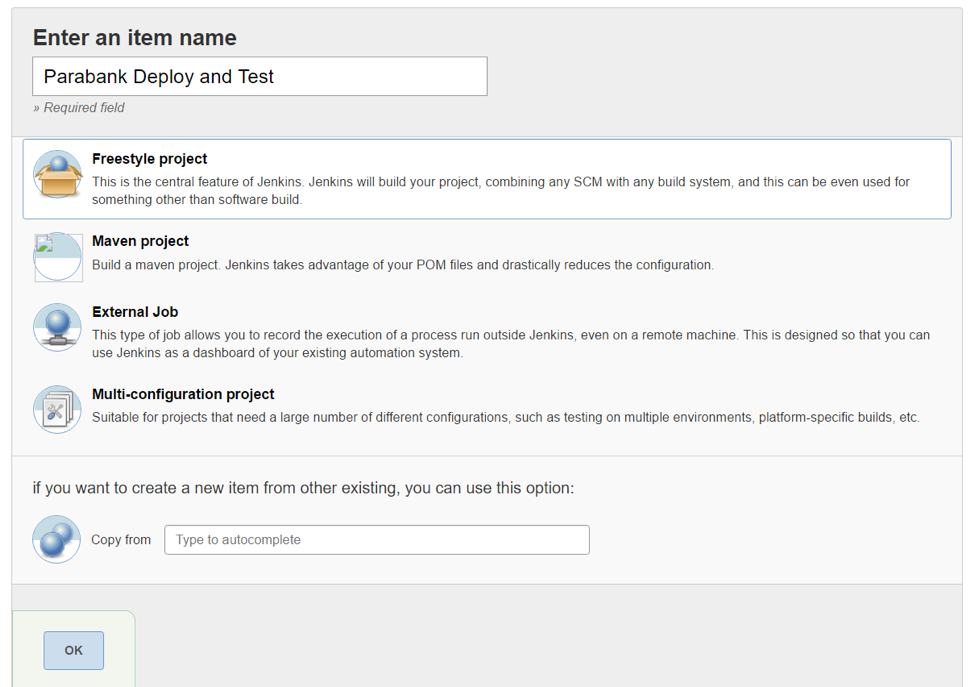Click the Multi-configuration description text
Image resolution: width=975 pixels, height=687 pixels.
(506, 417)
